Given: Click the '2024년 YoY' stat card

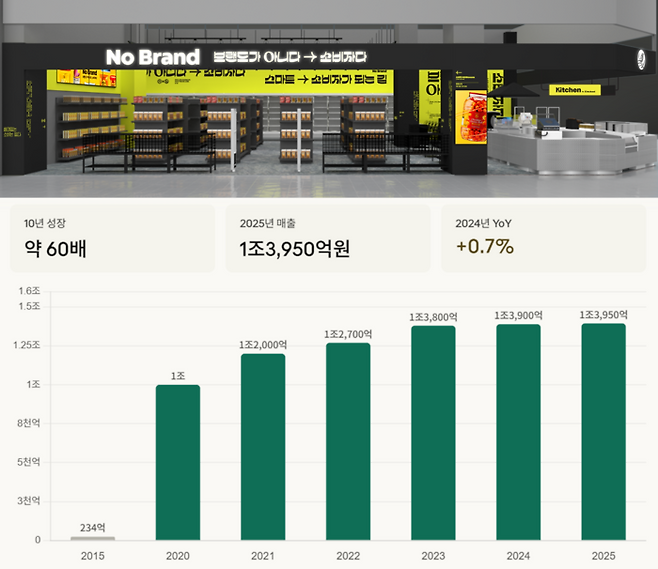Looking at the screenshot, I should tap(543, 238).
